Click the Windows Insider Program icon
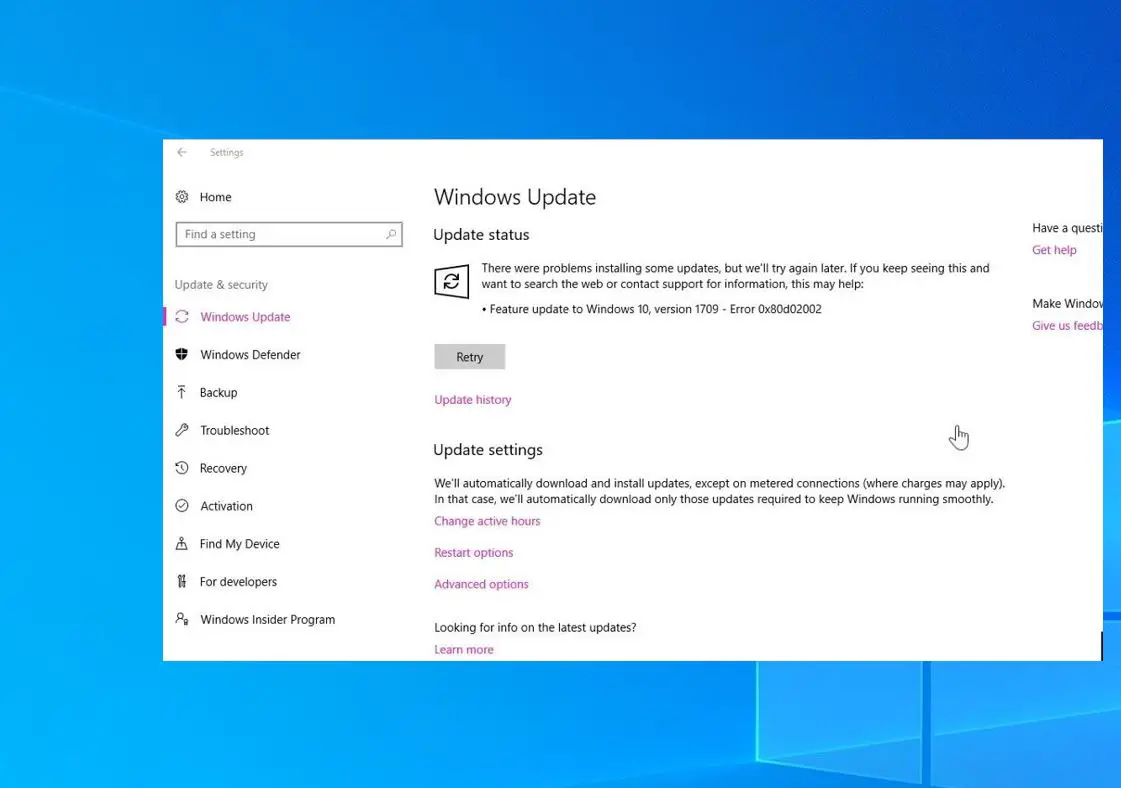The width and height of the screenshot is (1121, 788). tap(182, 619)
